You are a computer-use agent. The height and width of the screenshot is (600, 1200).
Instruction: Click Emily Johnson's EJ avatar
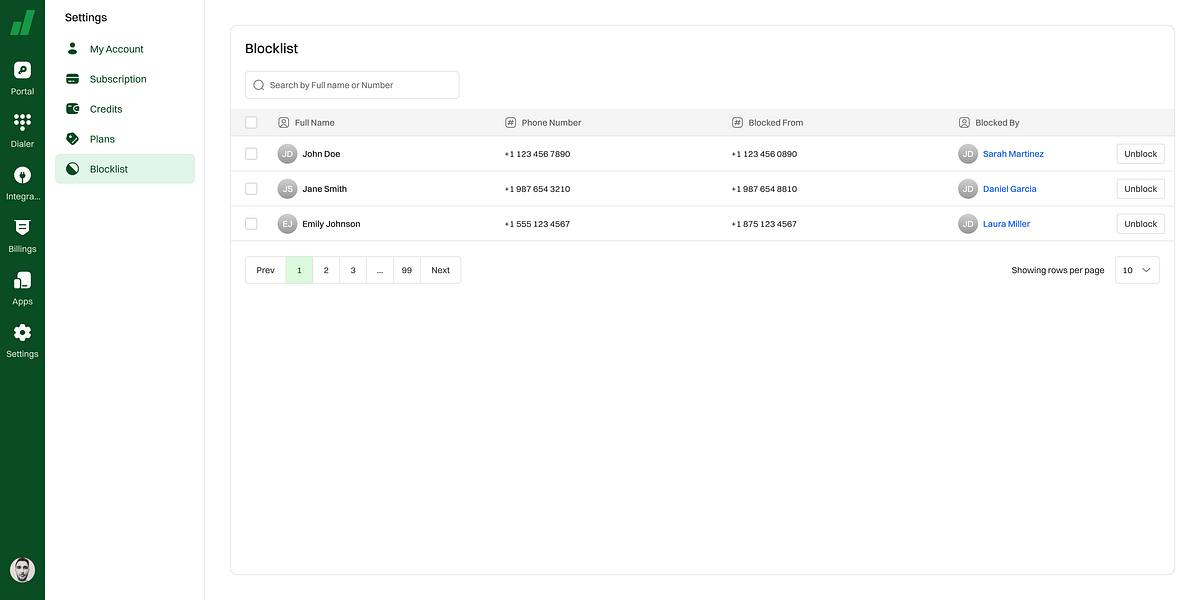pyautogui.click(x=287, y=224)
